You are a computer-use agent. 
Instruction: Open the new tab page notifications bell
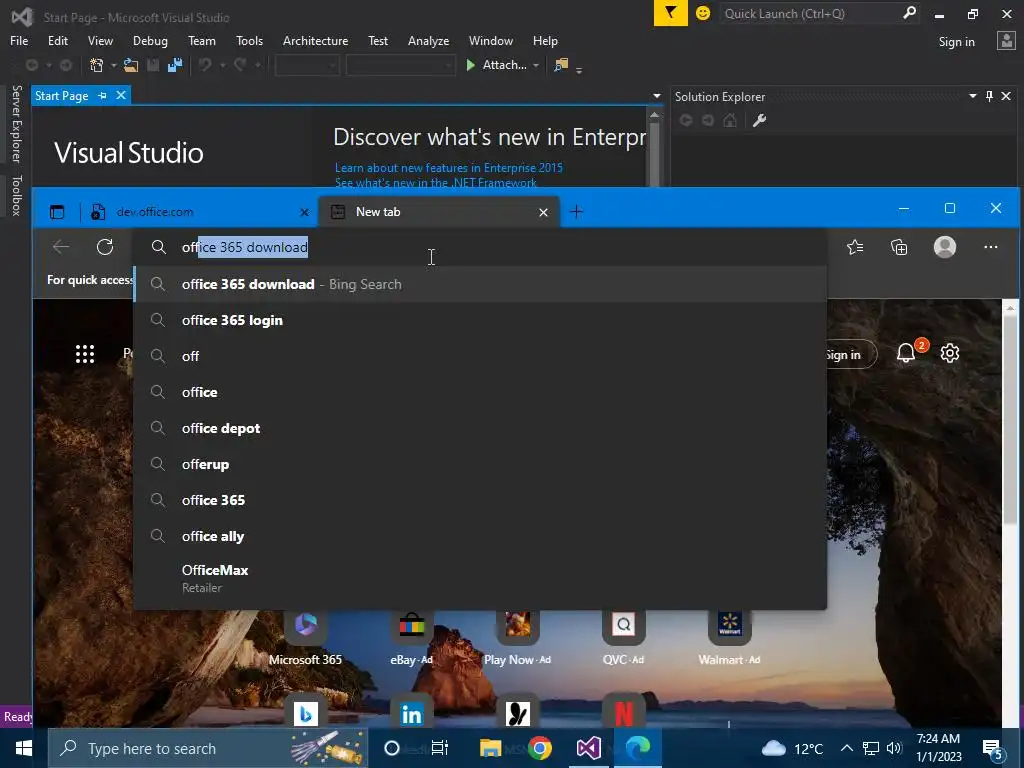[x=906, y=353]
